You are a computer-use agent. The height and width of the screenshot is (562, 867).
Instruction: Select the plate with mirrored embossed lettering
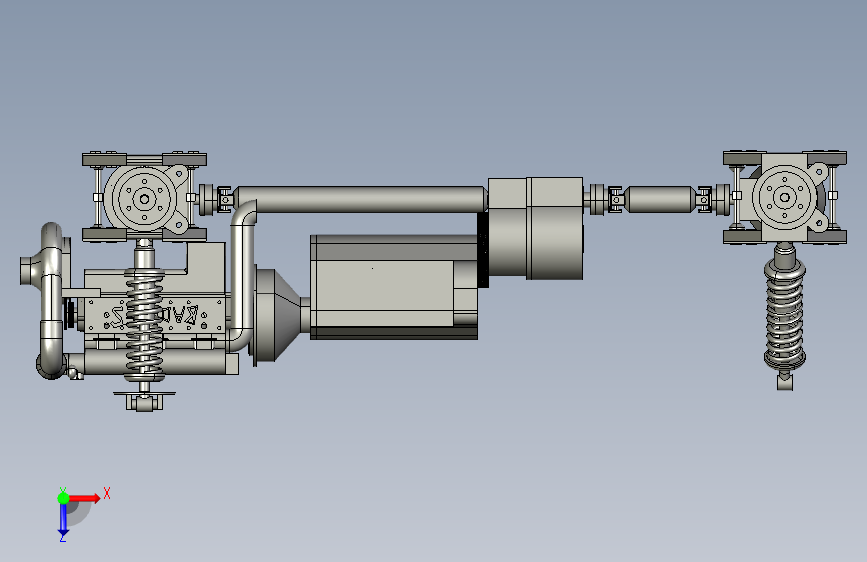click(154, 315)
